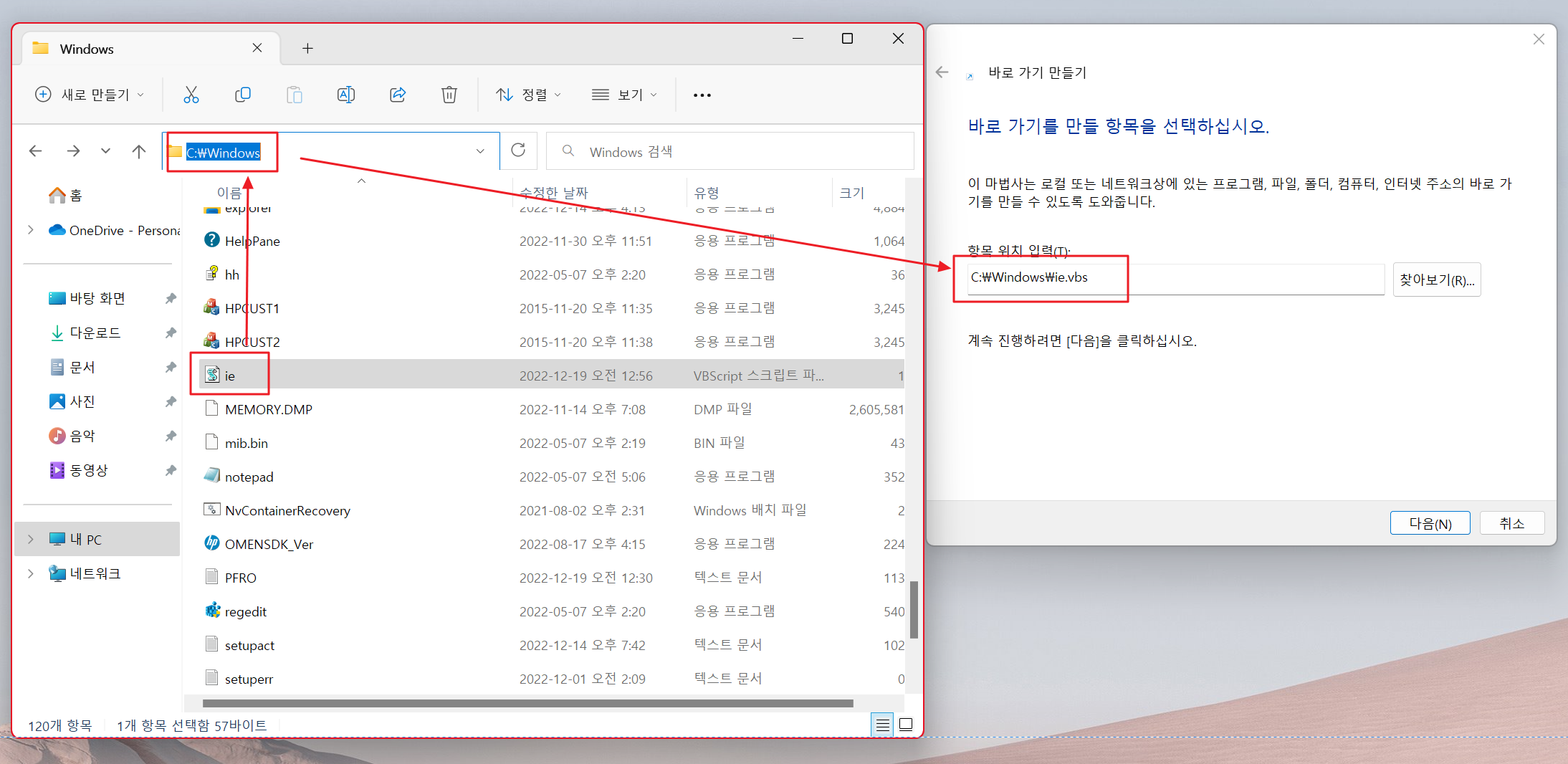Click the Rename icon in toolbar
Screen dimensions: 1568x764
346,95
